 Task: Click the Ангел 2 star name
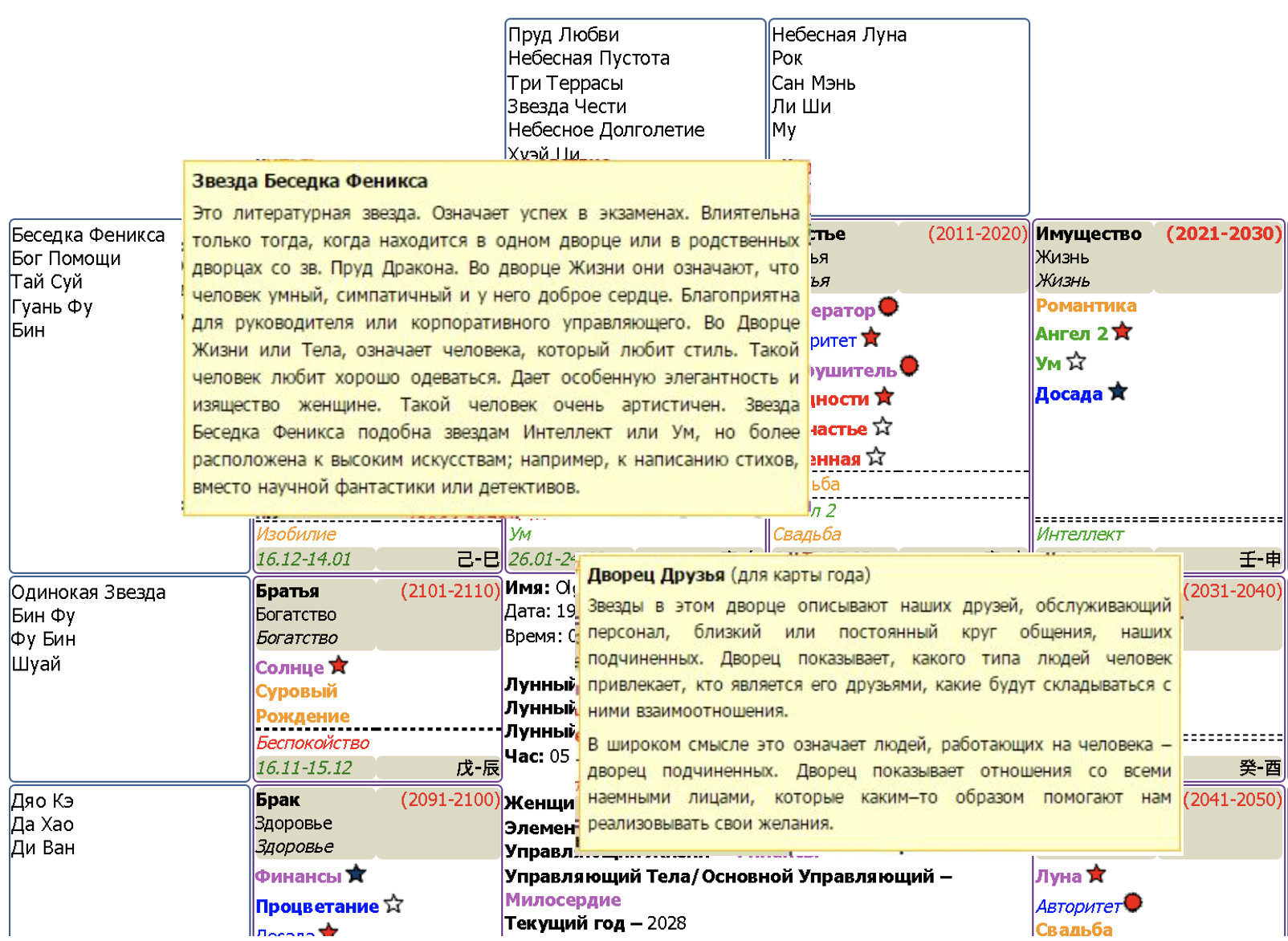(x=1071, y=334)
